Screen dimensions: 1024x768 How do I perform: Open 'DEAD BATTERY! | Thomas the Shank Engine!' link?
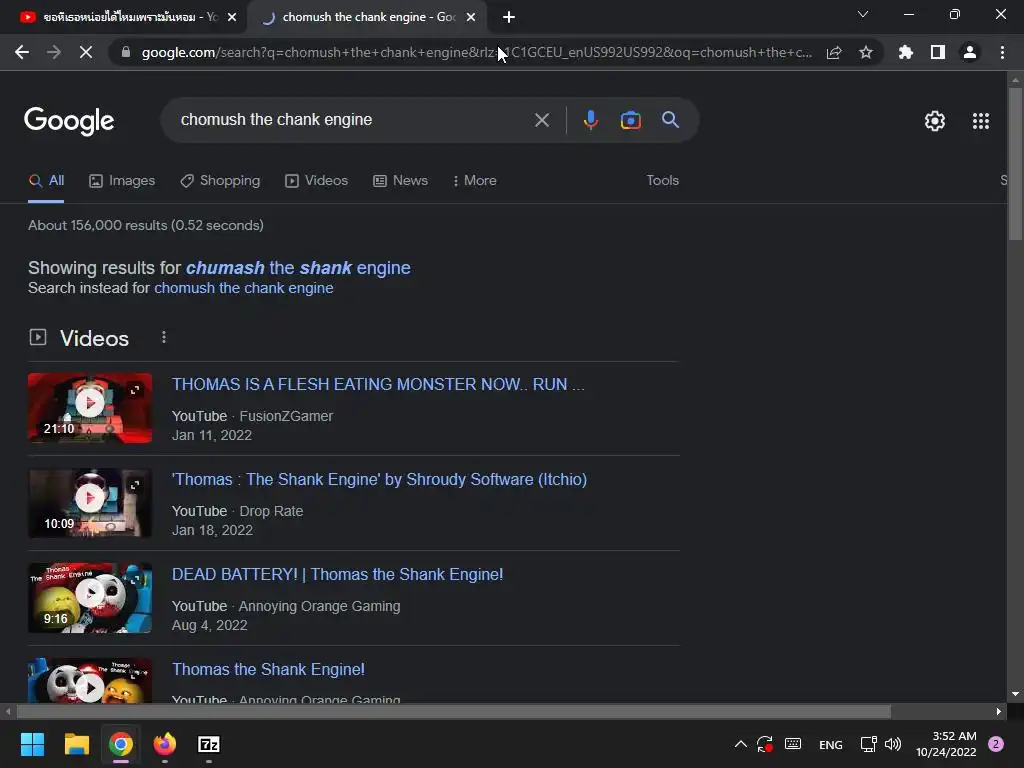pos(338,574)
